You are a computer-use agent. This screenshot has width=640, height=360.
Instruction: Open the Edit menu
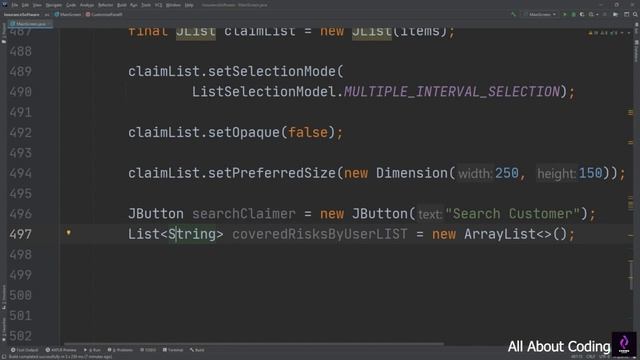point(25,5)
